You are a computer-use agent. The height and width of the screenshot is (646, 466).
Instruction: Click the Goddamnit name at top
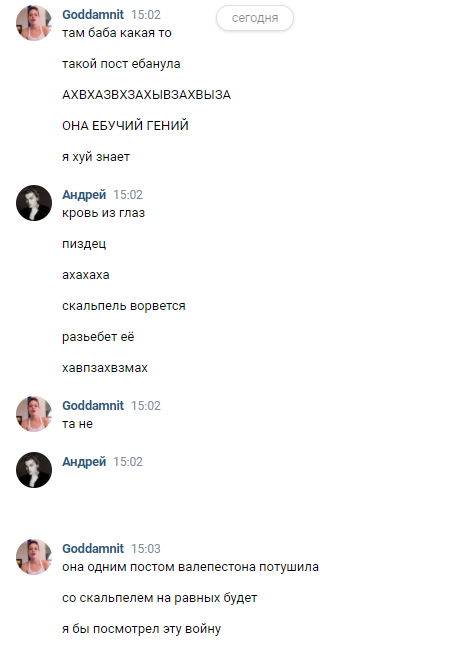pos(93,15)
